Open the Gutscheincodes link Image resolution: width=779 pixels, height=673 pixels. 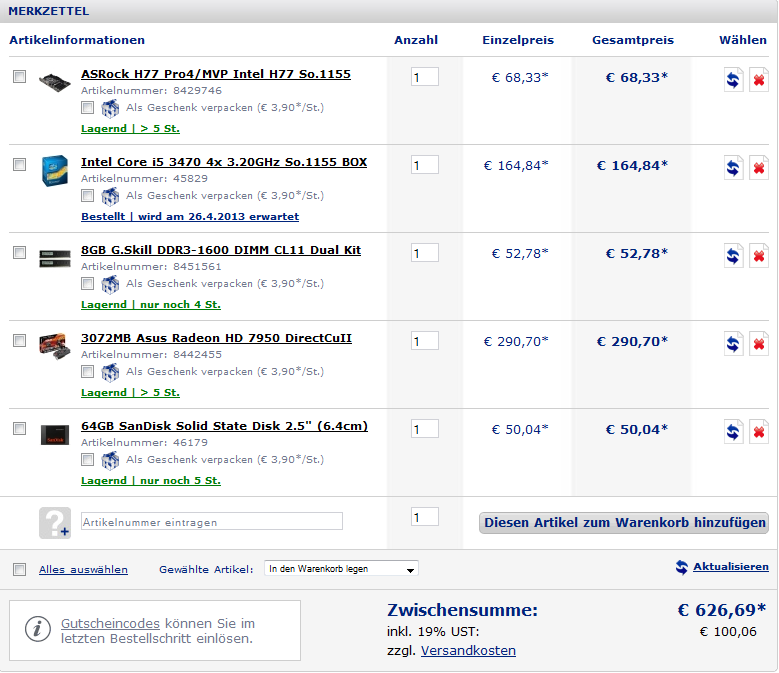(110, 623)
